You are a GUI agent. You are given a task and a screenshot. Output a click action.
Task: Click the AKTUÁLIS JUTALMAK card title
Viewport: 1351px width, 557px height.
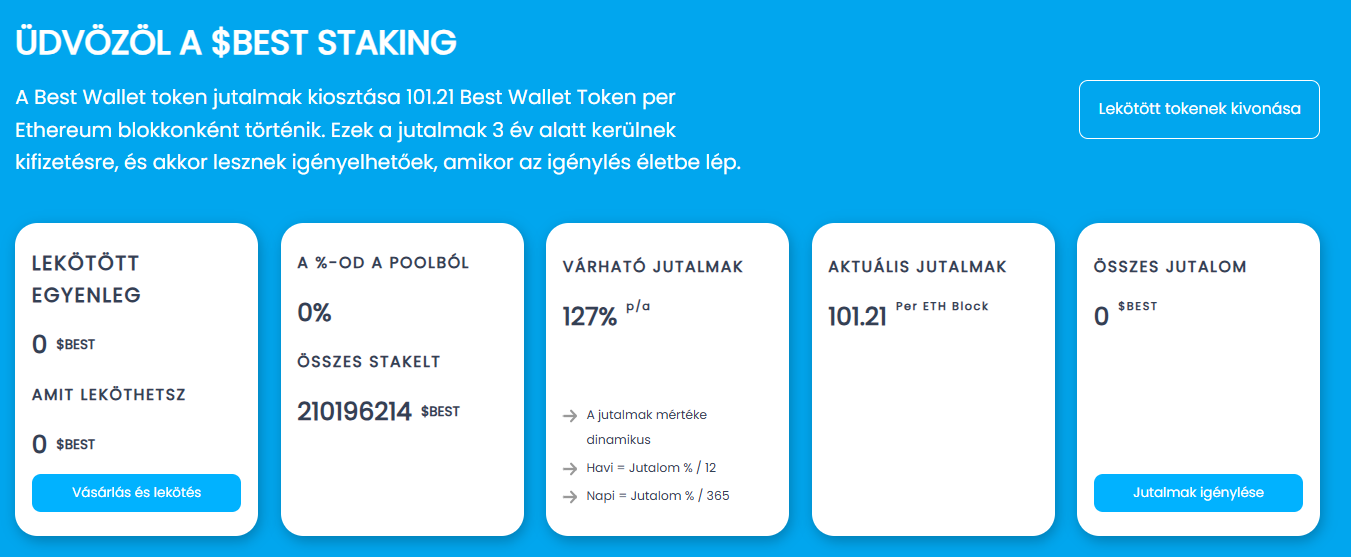click(917, 268)
